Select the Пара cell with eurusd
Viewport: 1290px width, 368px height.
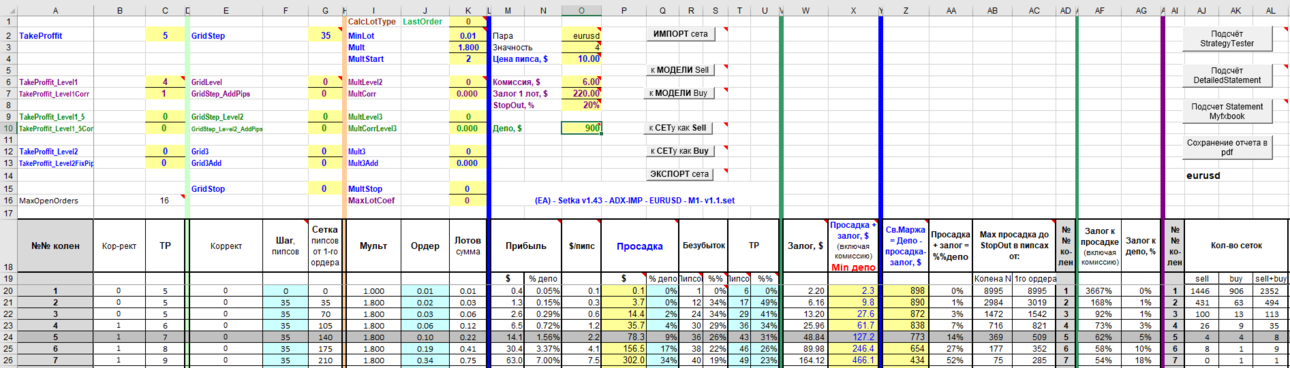click(582, 35)
